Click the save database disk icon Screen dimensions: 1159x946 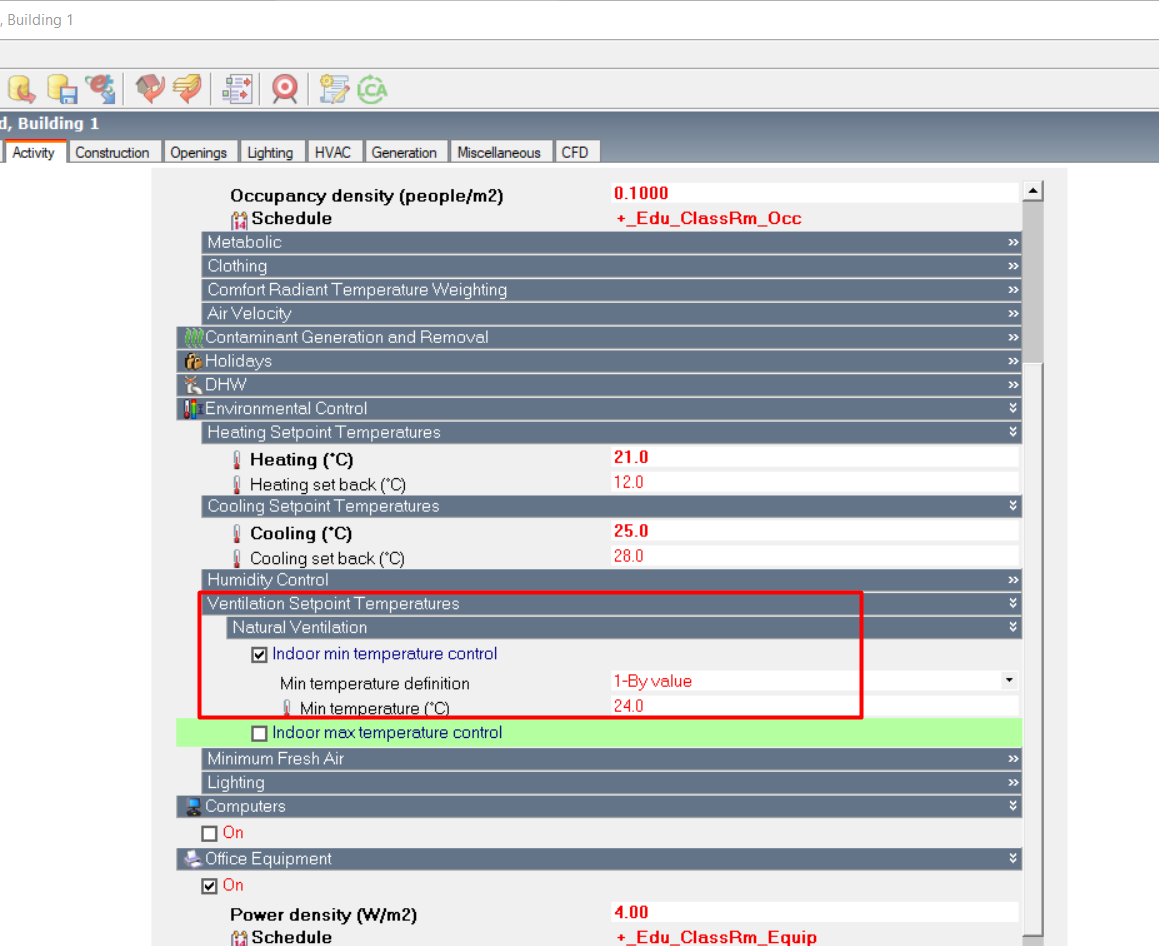click(62, 89)
